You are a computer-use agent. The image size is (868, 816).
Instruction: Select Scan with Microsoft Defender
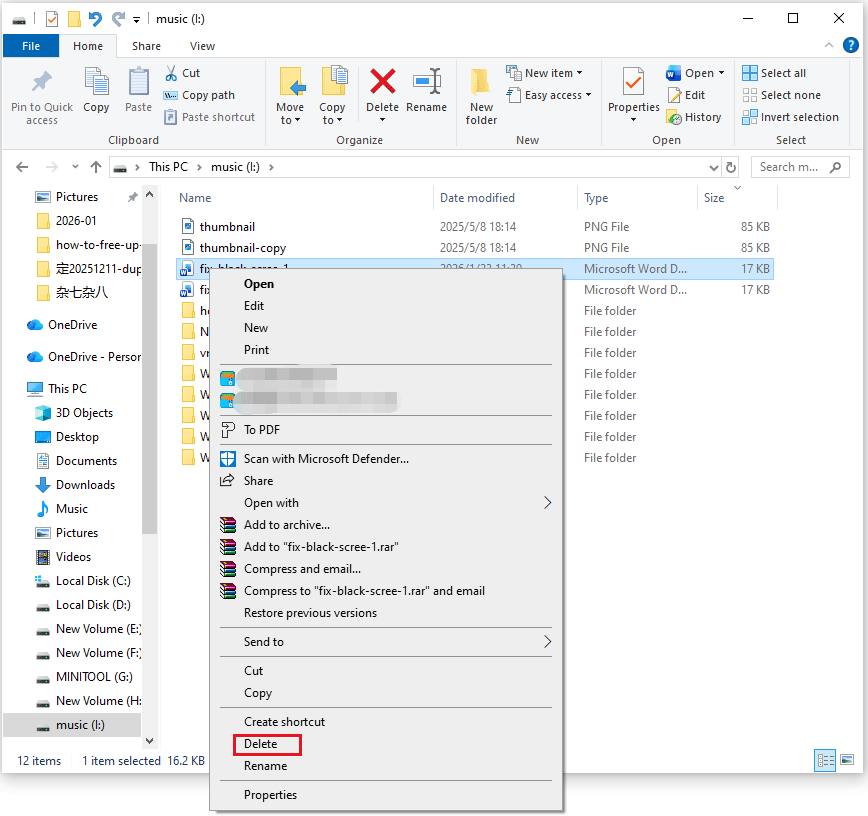pyautogui.click(x=326, y=459)
